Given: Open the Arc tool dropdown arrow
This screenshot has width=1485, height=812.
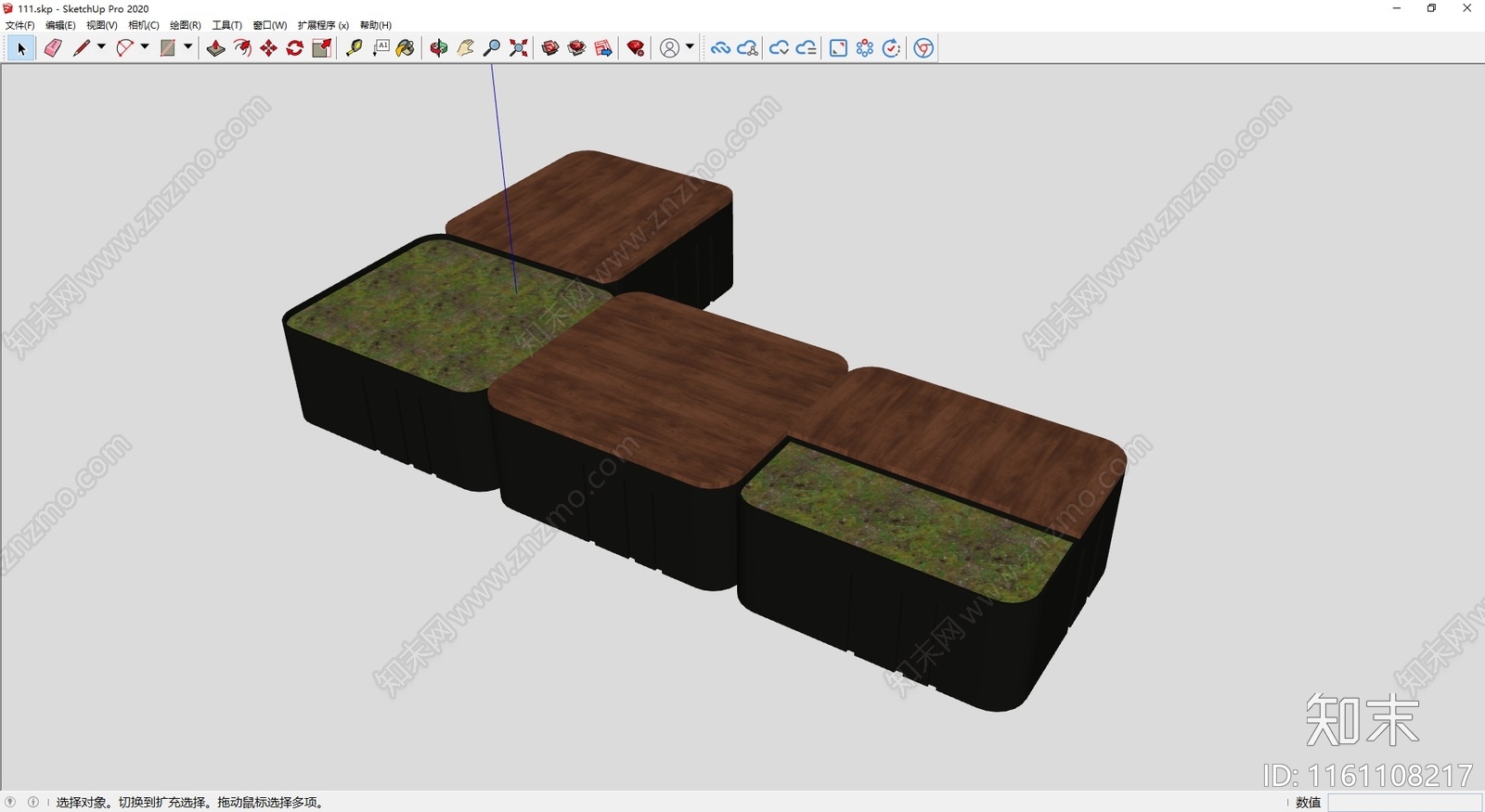Looking at the screenshot, I should click(145, 46).
